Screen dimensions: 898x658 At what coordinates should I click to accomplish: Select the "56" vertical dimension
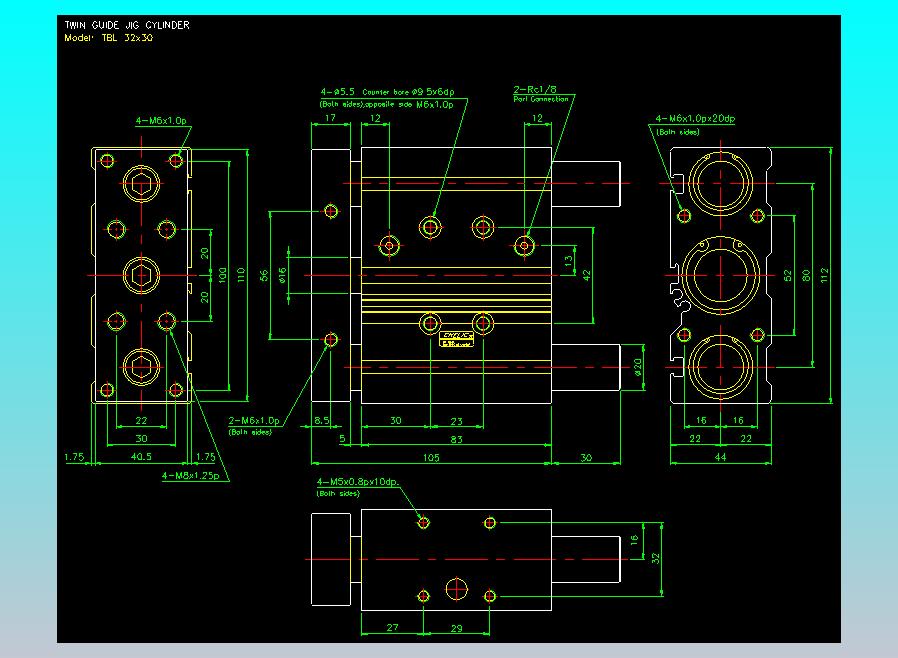click(264, 275)
